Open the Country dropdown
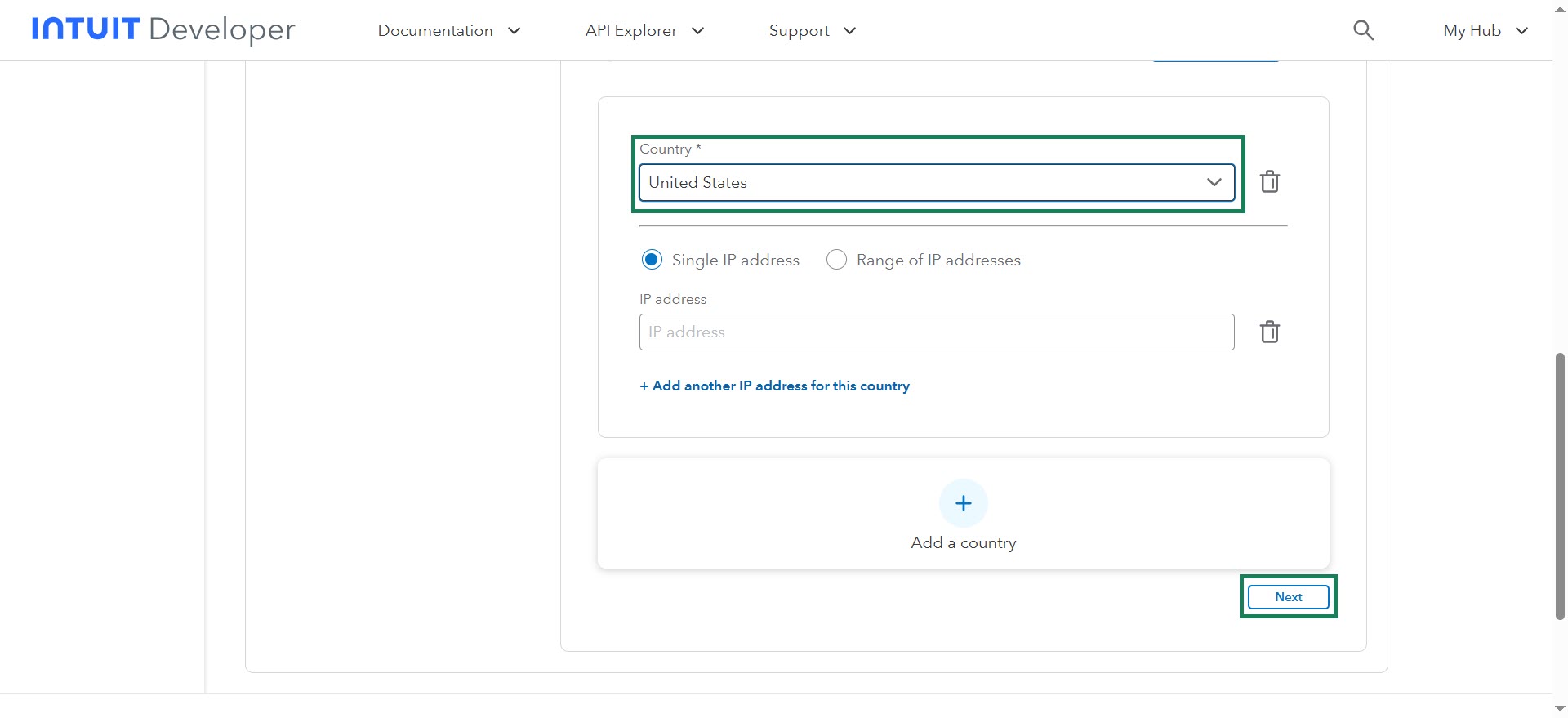Viewport: 1568px width, 718px height. point(936,182)
